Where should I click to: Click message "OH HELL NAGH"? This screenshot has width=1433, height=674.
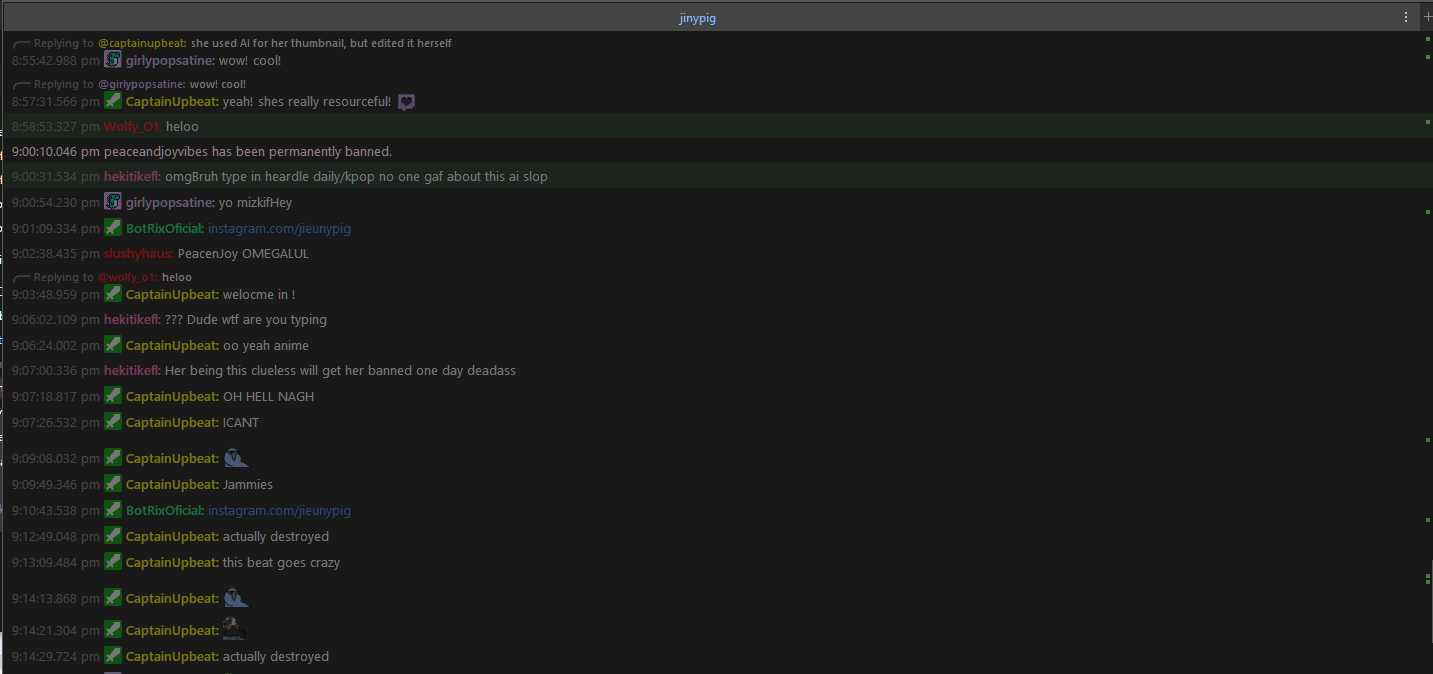268,397
